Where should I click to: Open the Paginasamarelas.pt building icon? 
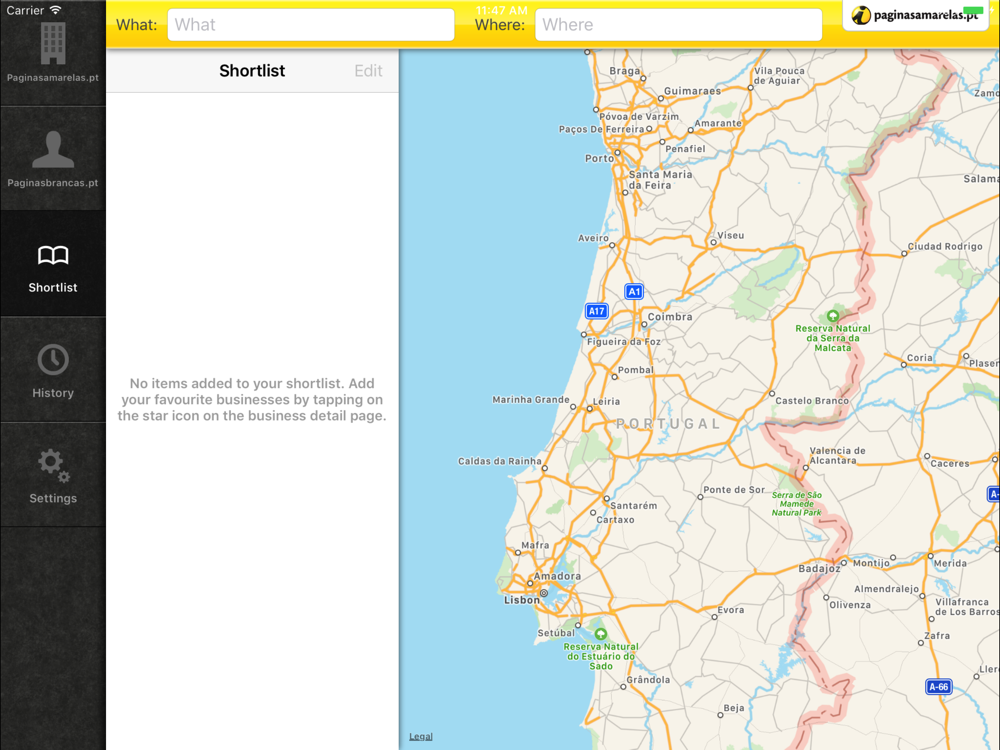(53, 43)
